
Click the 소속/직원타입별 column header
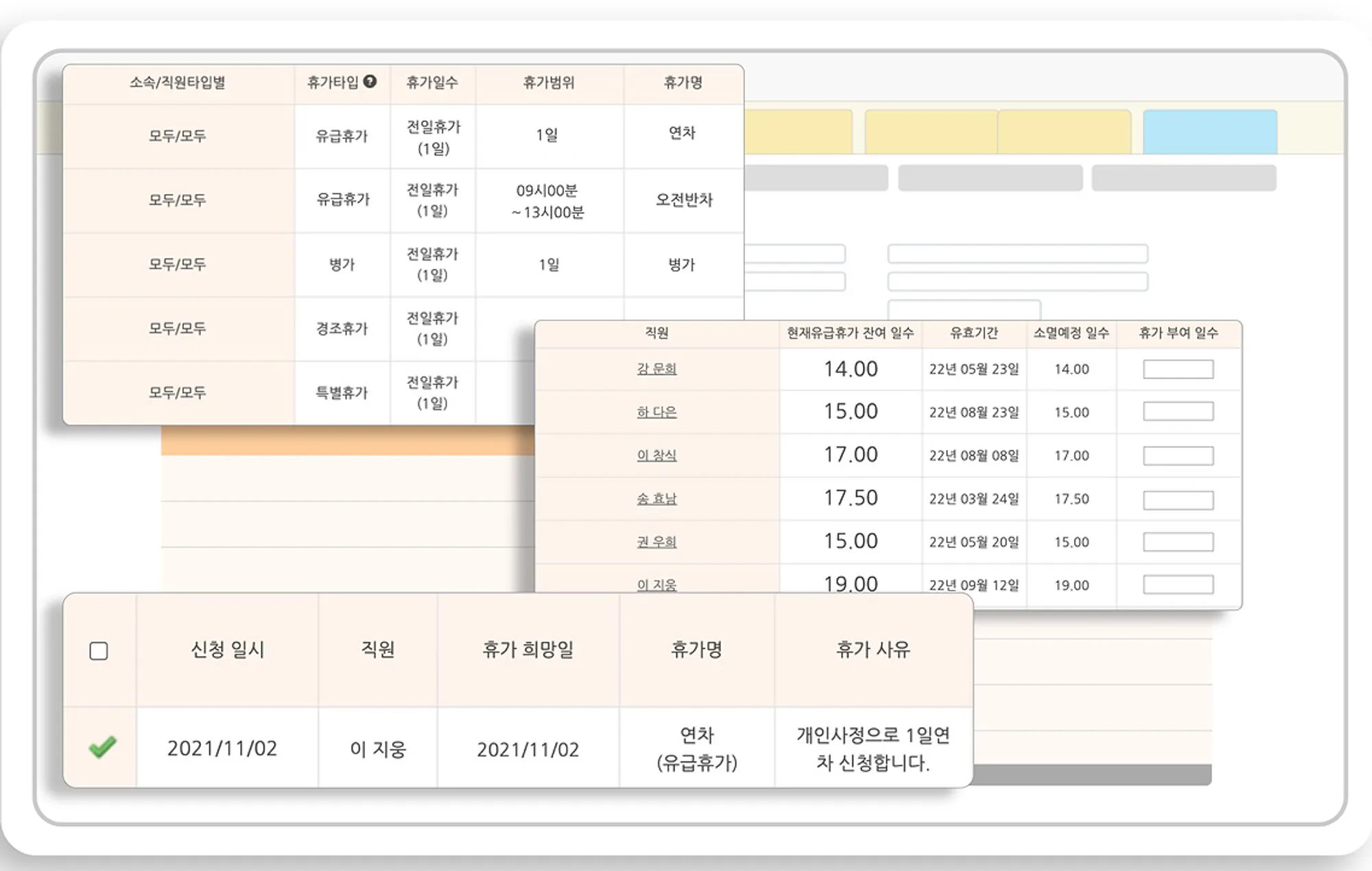point(178,83)
